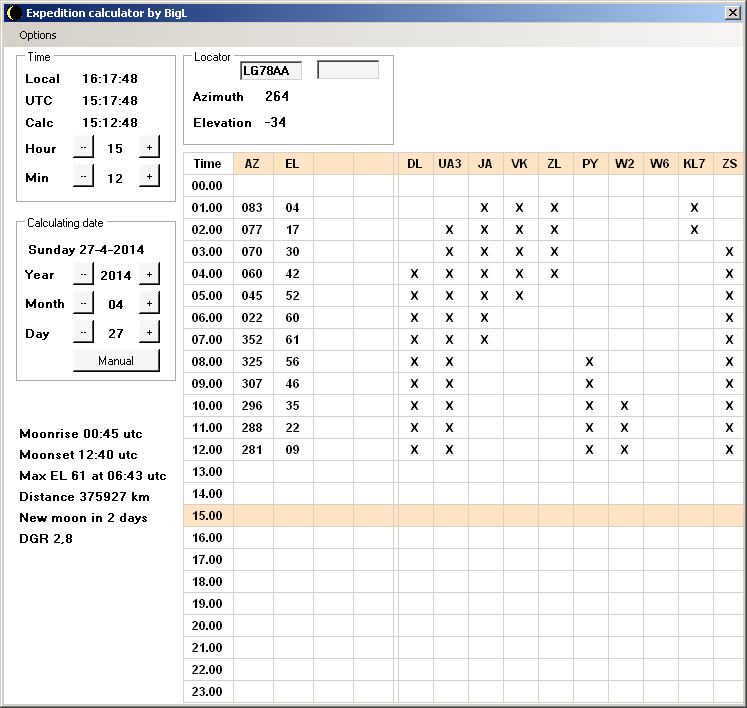Increase the Min value
The image size is (747, 708).
pos(149,177)
